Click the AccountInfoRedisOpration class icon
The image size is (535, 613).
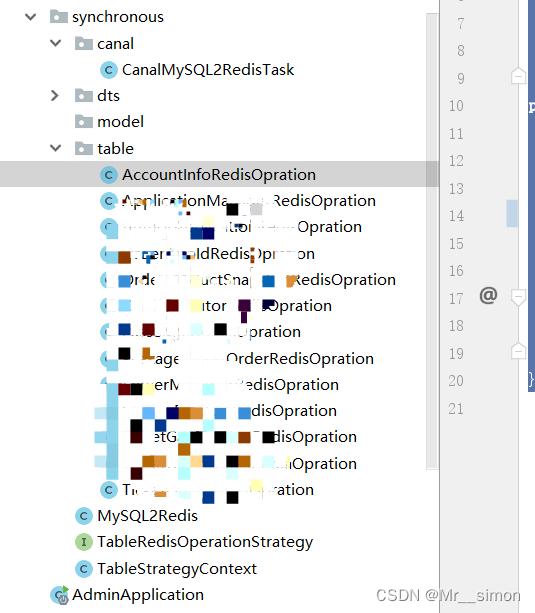tap(109, 175)
